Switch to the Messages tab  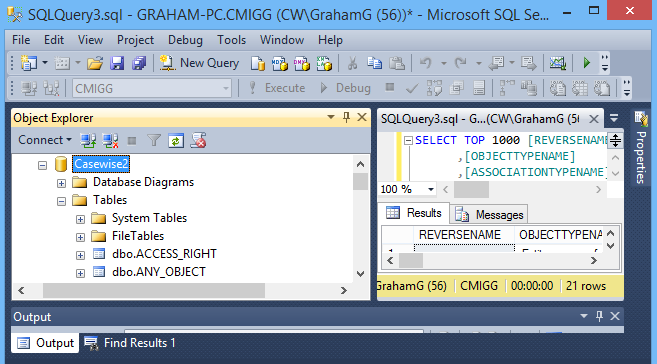[x=489, y=214]
